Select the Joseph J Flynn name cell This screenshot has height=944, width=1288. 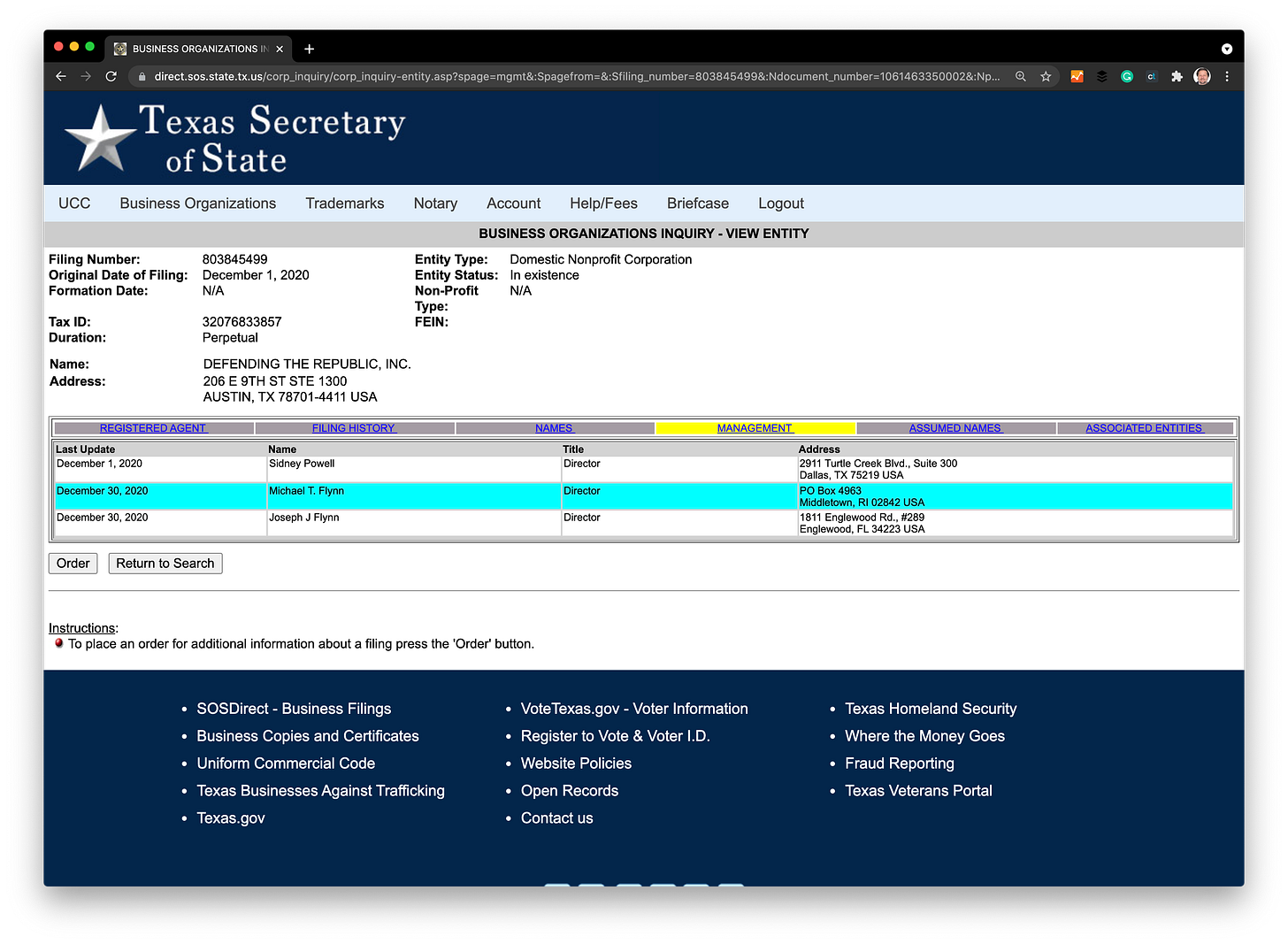coord(414,523)
